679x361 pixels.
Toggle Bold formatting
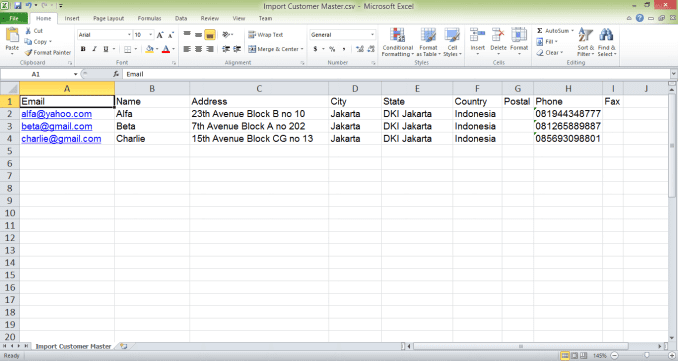coord(83,49)
